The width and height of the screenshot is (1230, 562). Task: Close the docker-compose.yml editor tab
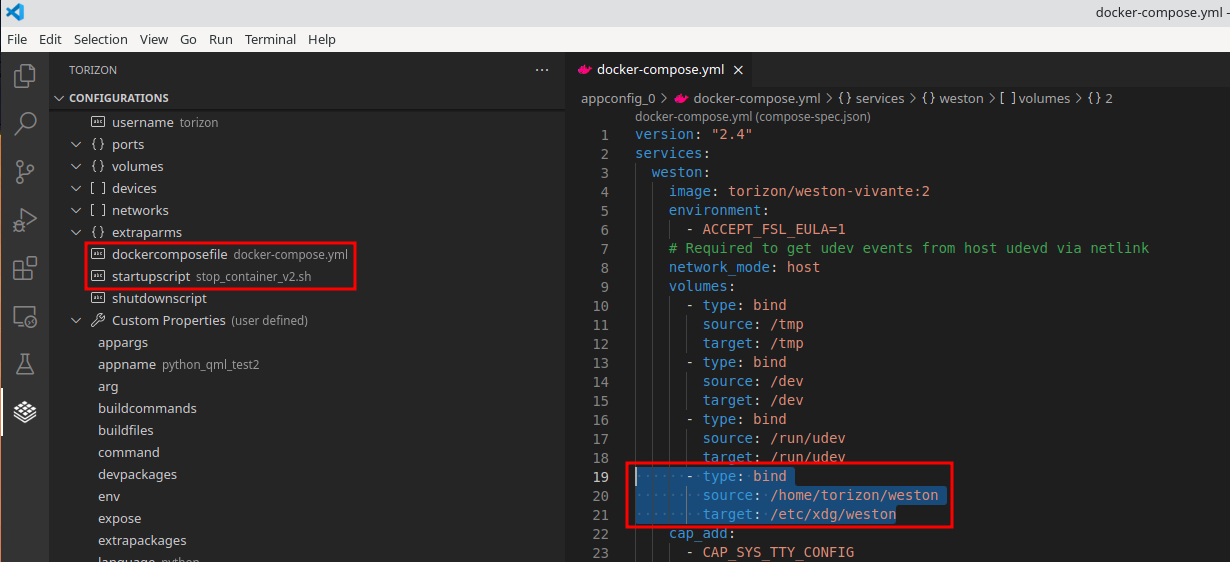tap(738, 70)
